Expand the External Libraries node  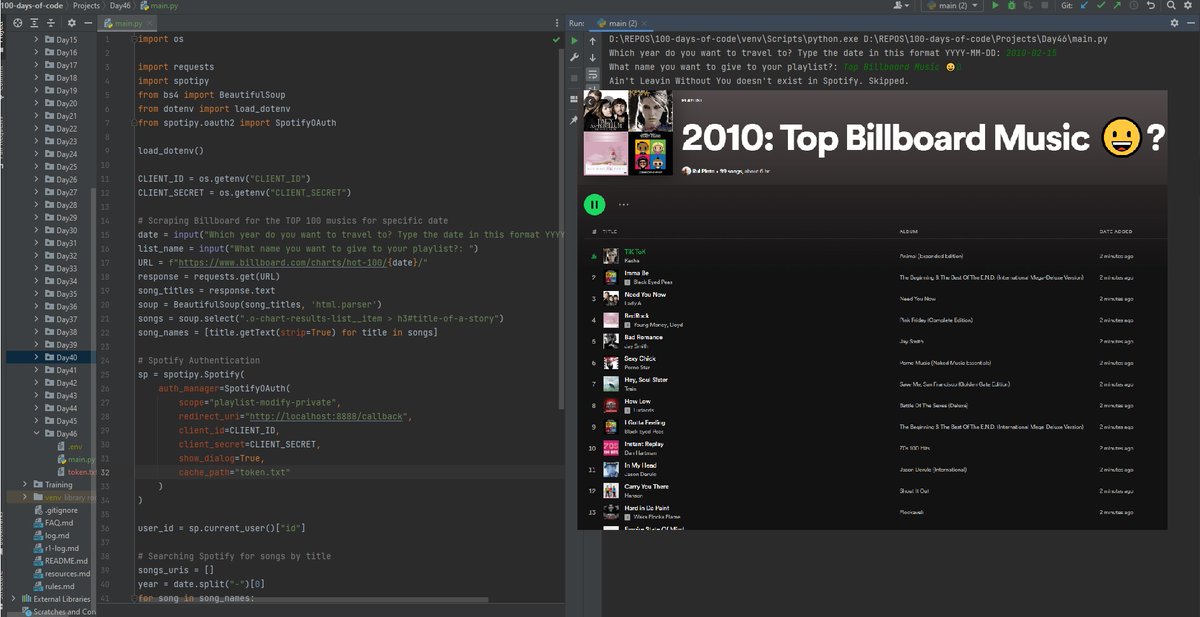13,599
